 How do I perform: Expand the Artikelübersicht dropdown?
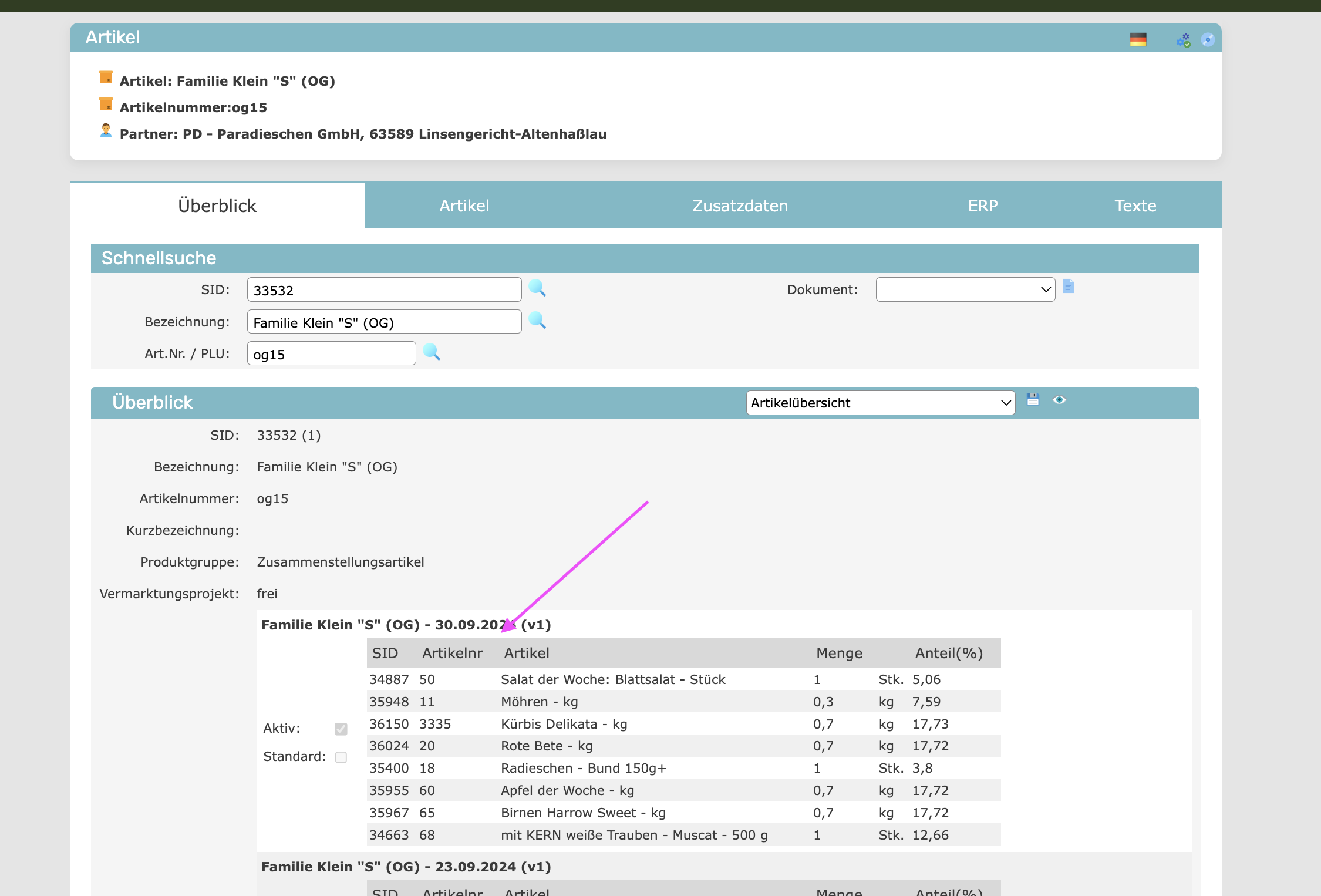[x=880, y=403]
